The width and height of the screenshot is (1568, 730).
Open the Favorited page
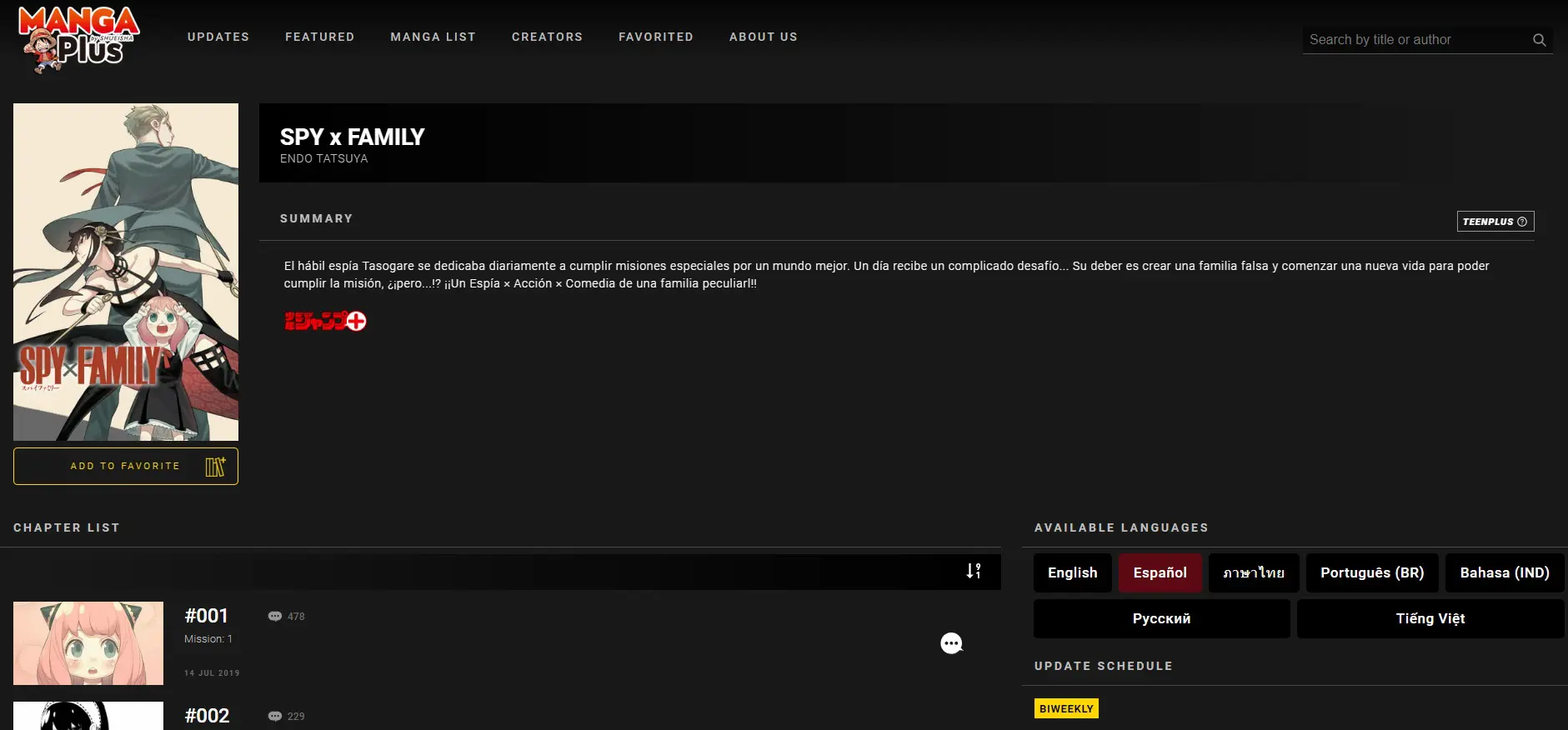point(656,37)
